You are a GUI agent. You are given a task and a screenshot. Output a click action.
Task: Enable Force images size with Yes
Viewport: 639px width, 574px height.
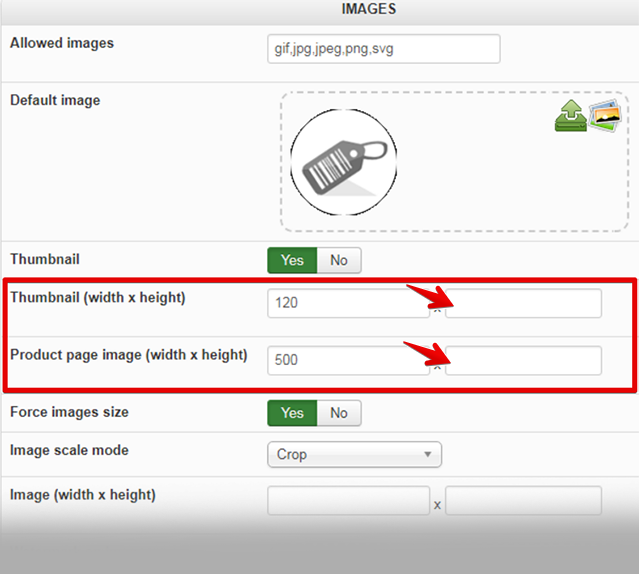[x=292, y=413]
